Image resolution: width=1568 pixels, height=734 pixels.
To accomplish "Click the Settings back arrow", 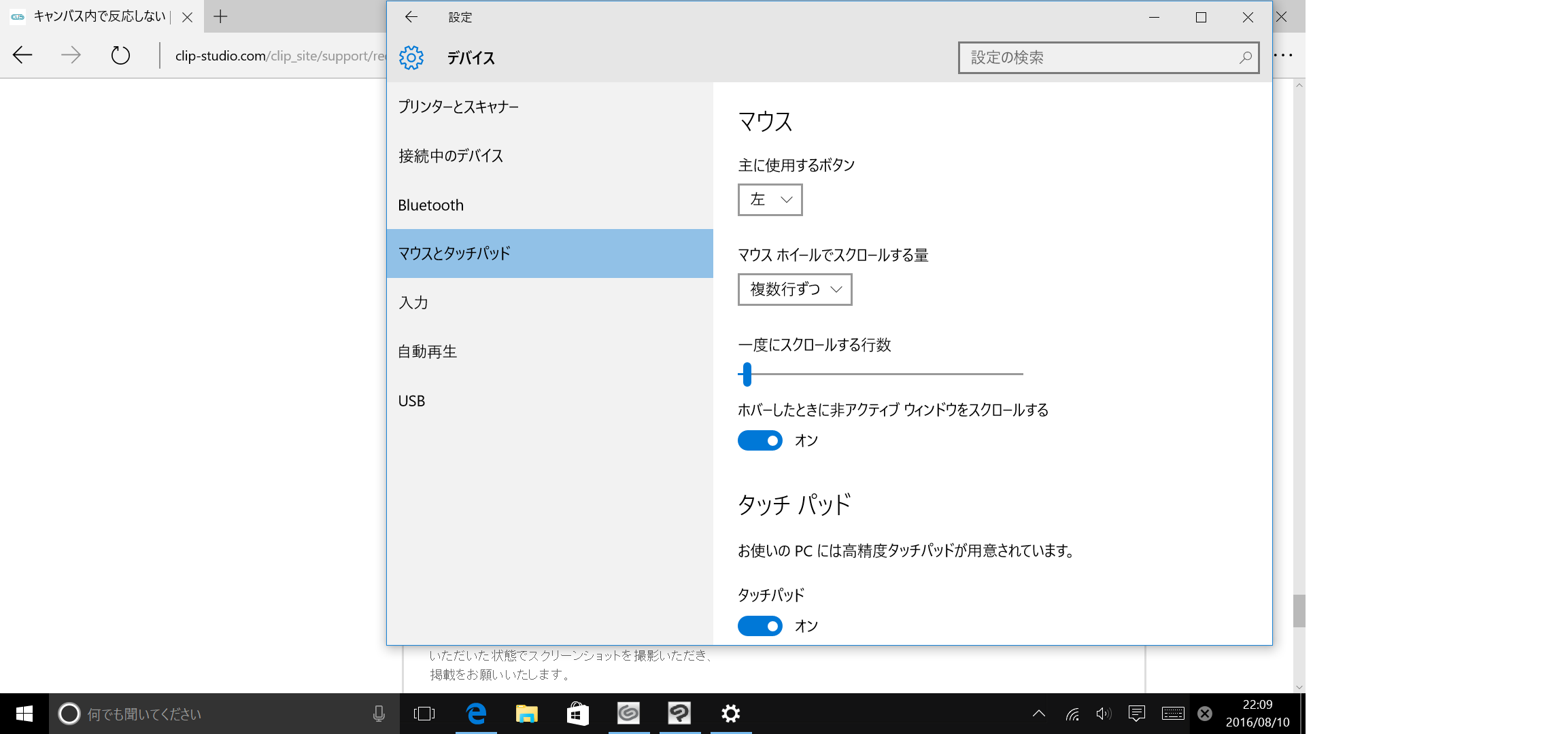I will tap(411, 17).
